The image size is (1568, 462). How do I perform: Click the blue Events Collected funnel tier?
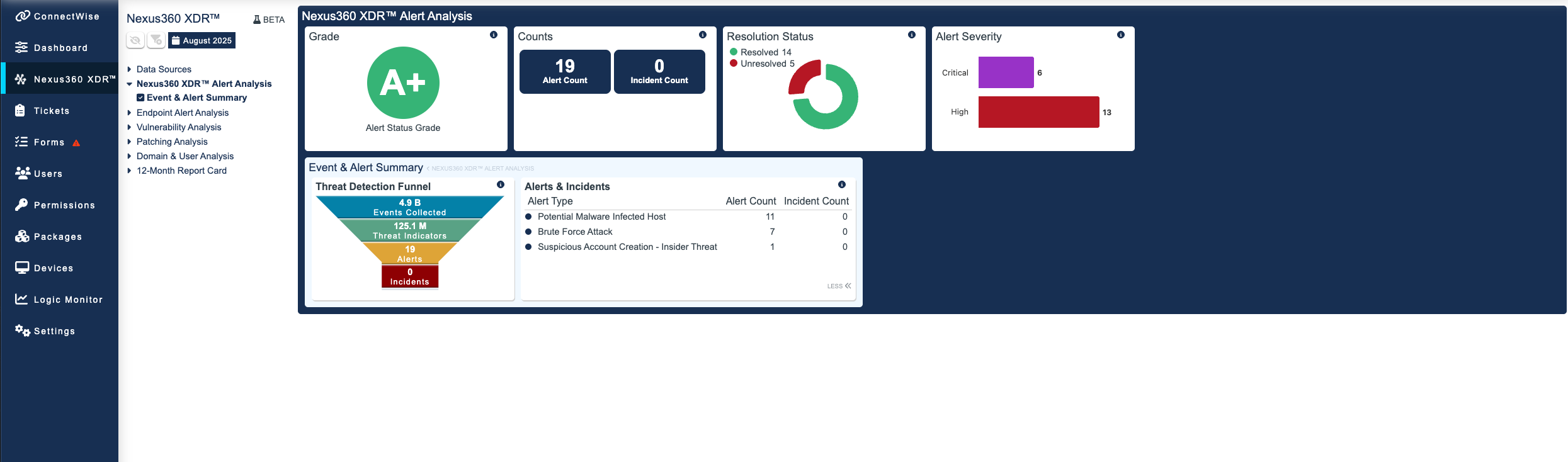tap(410, 208)
